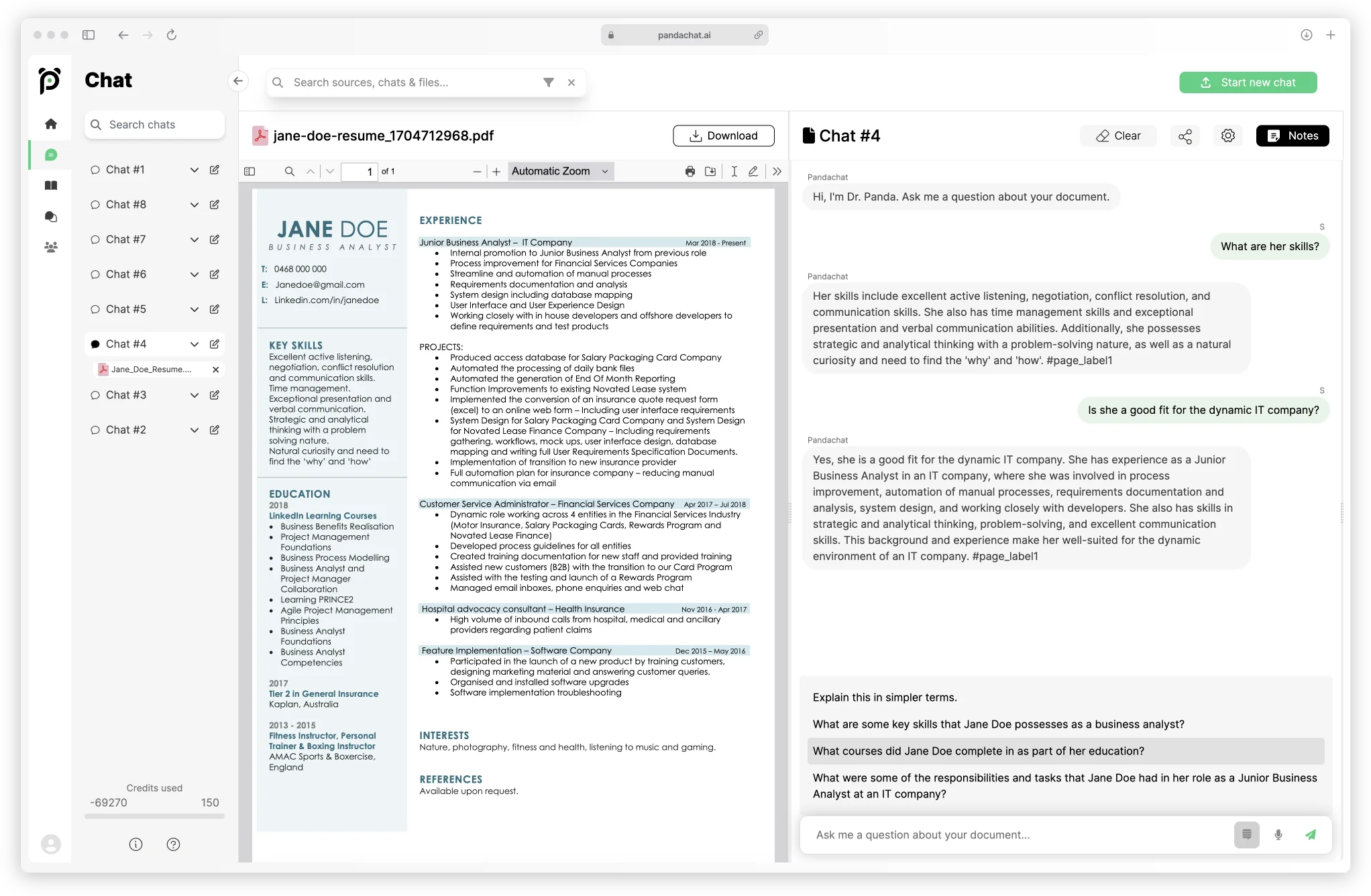Viewport: 1371px width, 896px height.
Task: Collapse sidebar with back arrow button
Action: (238, 81)
